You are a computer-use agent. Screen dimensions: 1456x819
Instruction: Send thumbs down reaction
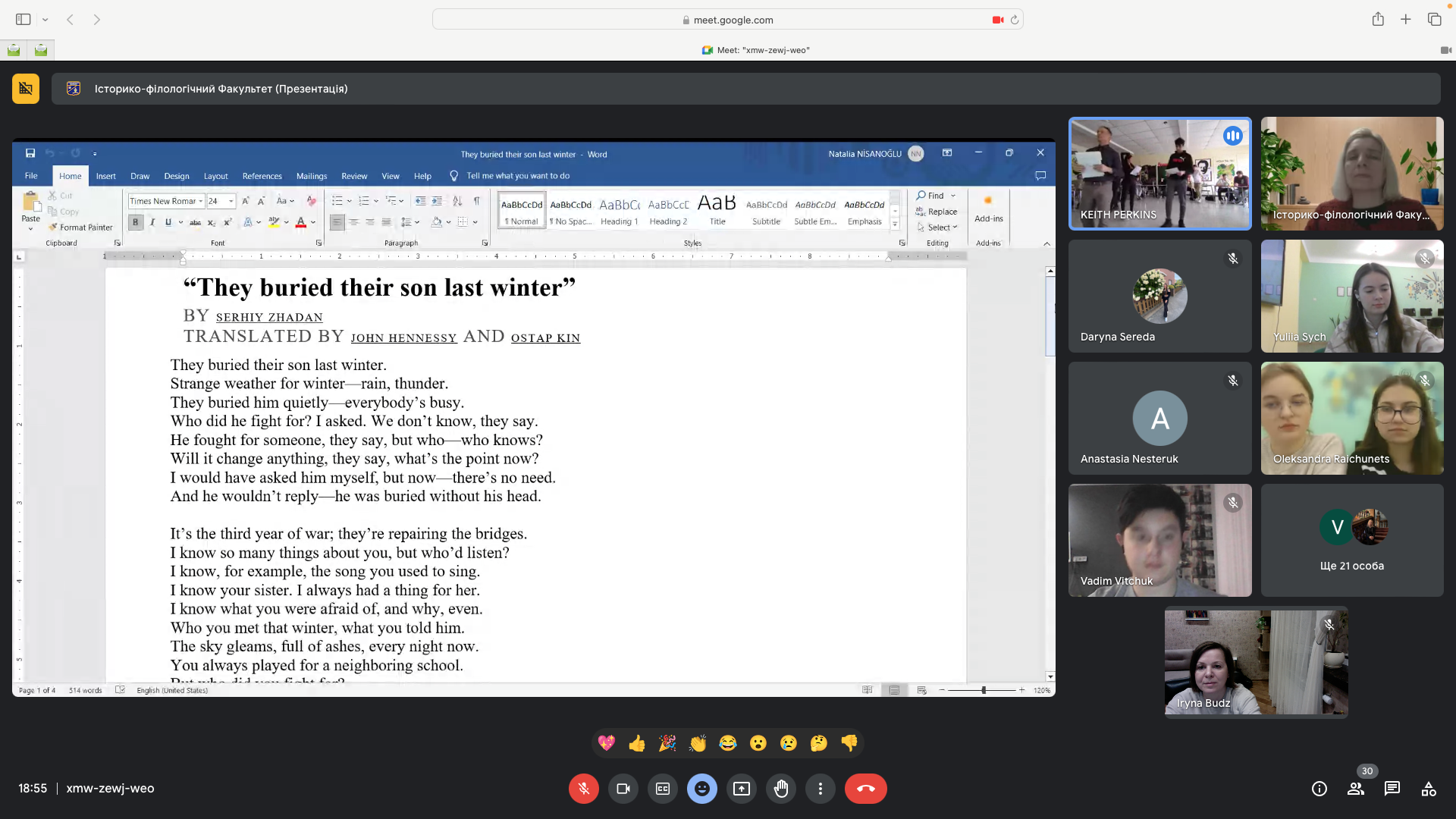[x=849, y=743]
